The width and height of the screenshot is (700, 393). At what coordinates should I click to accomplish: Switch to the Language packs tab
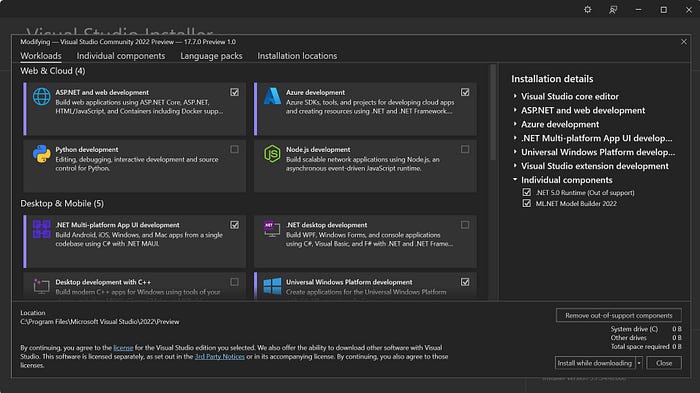coord(211,56)
